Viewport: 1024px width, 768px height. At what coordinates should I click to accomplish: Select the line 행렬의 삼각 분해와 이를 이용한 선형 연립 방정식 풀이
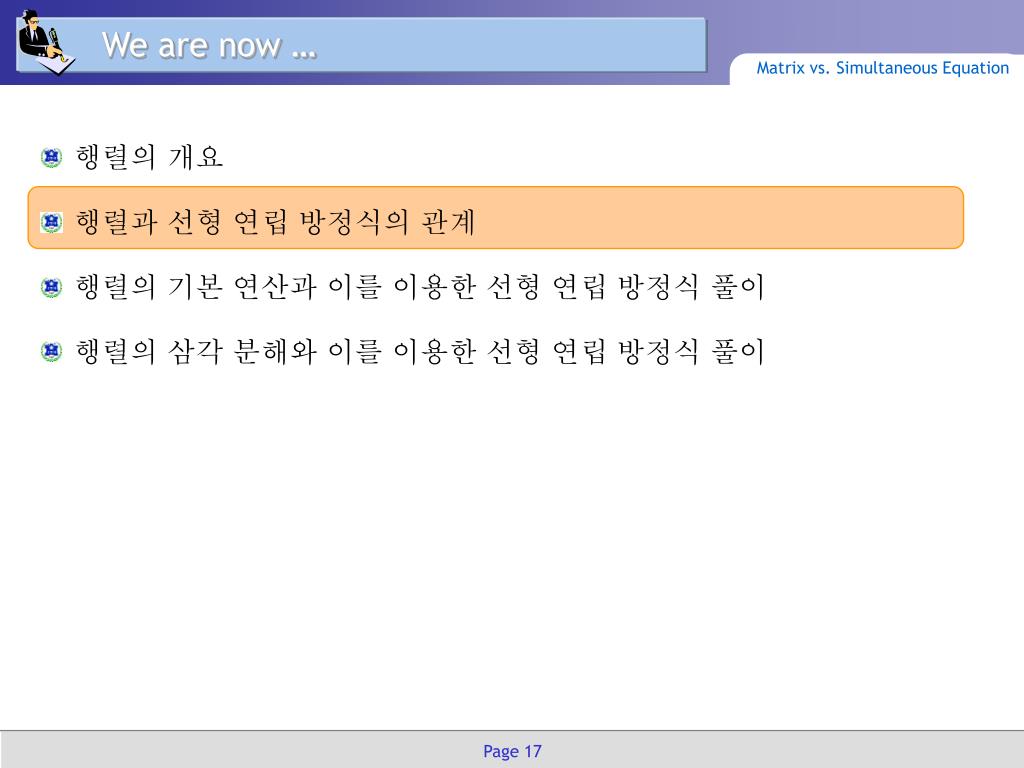point(420,351)
